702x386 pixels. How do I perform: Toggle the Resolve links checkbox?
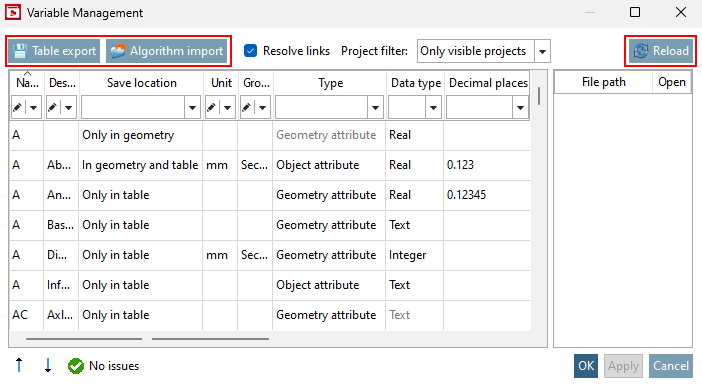click(x=250, y=51)
